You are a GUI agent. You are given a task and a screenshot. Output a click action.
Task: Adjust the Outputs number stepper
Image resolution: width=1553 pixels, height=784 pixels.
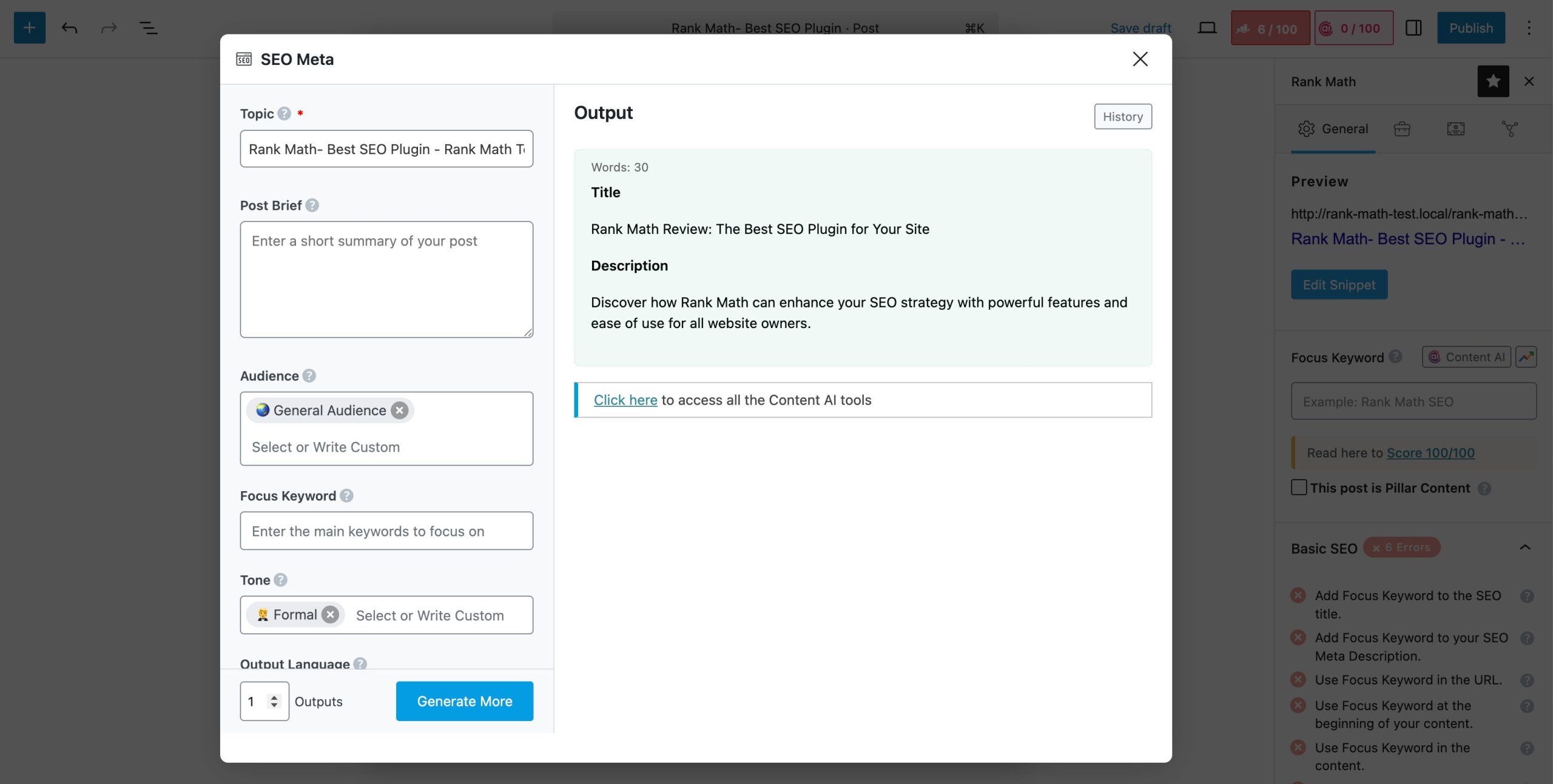(274, 702)
